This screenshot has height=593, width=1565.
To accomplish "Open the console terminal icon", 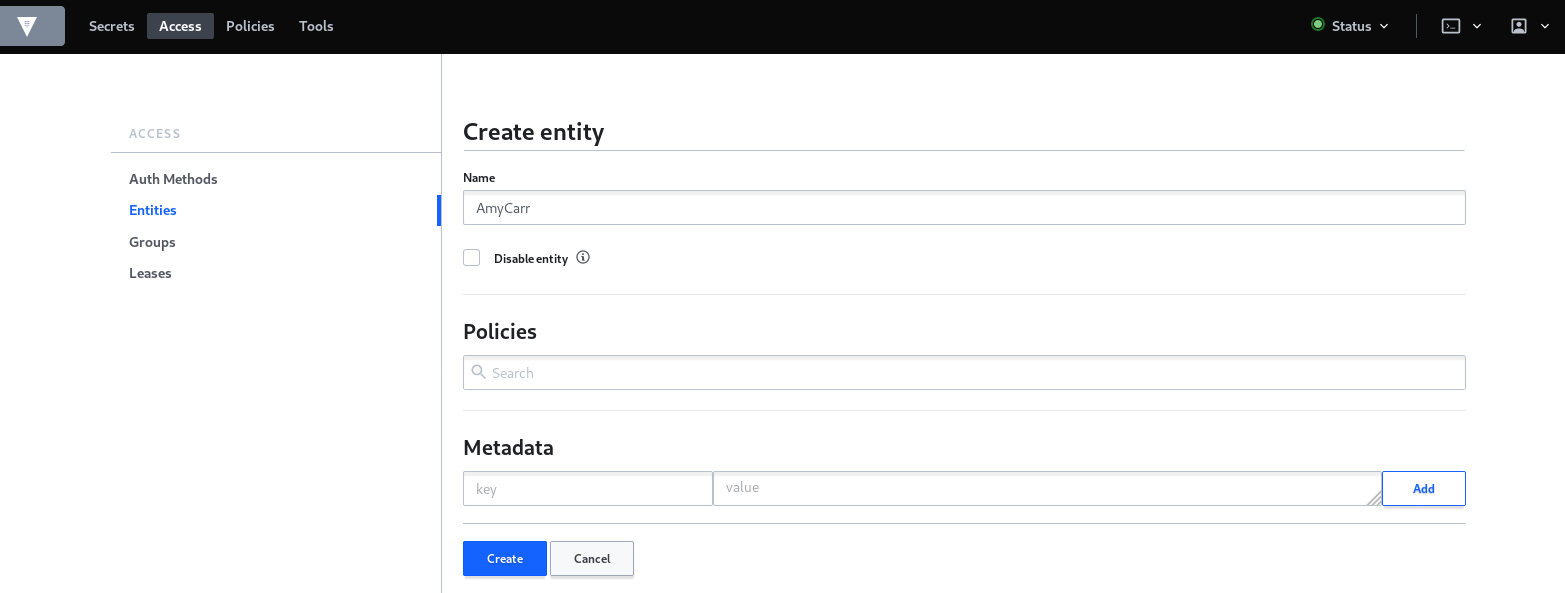I will point(1450,26).
